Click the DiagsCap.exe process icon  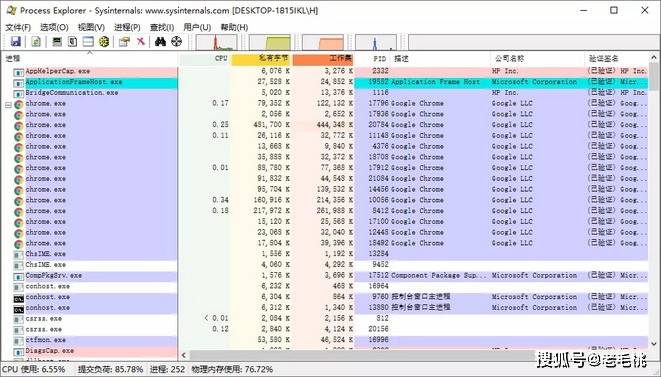click(x=18, y=352)
